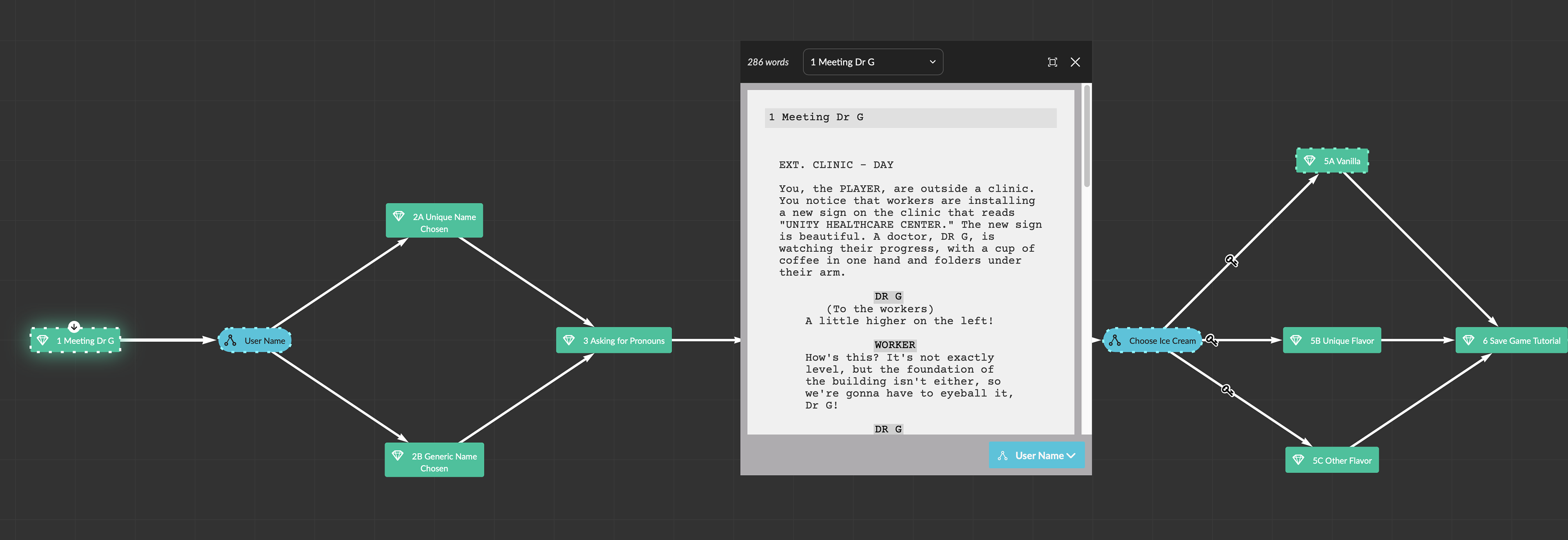Viewport: 1568px width, 540px height.
Task: Click the 'A little higher on the left!' line
Action: tap(899, 321)
